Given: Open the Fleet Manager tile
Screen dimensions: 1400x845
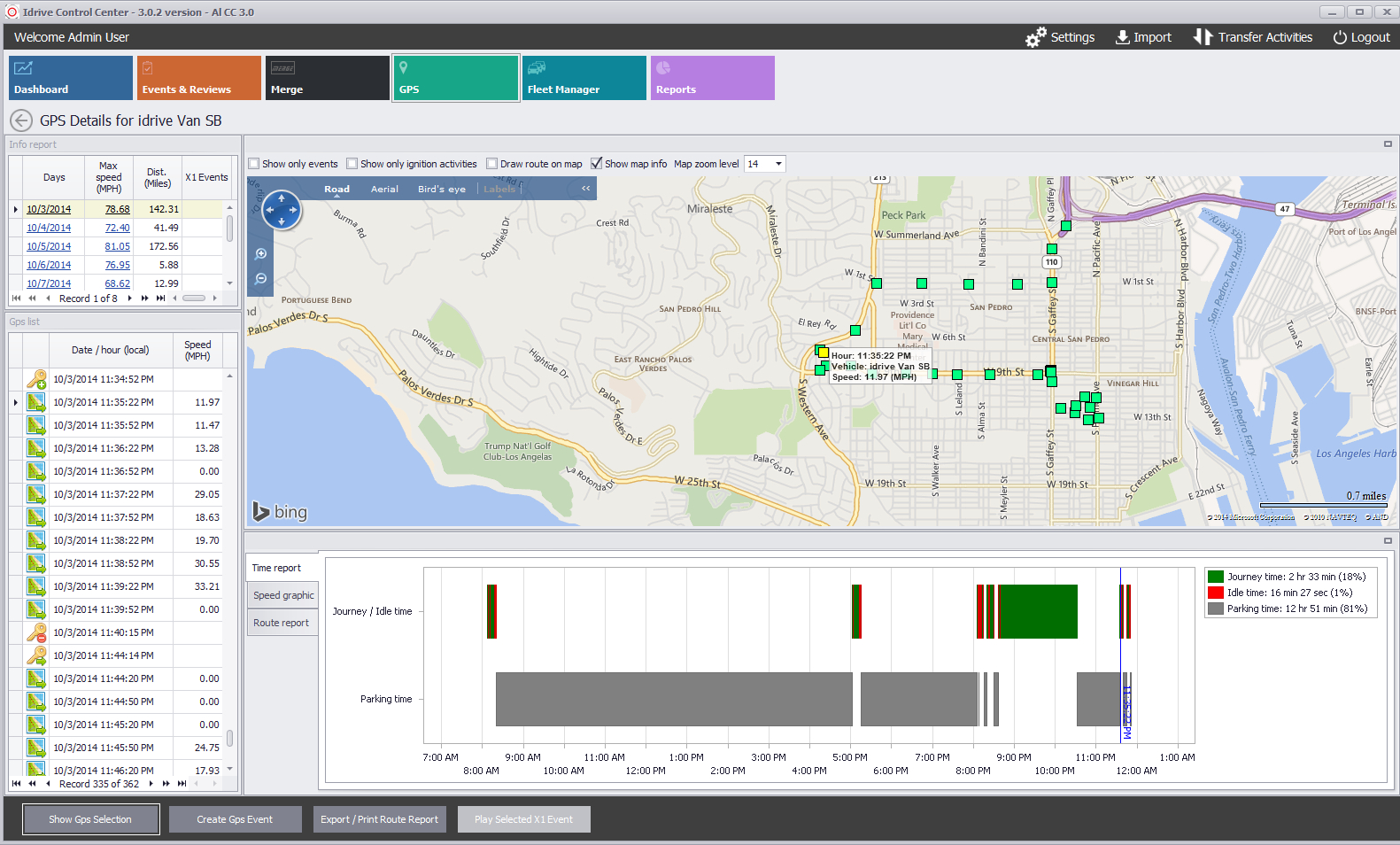Looking at the screenshot, I should [x=584, y=78].
